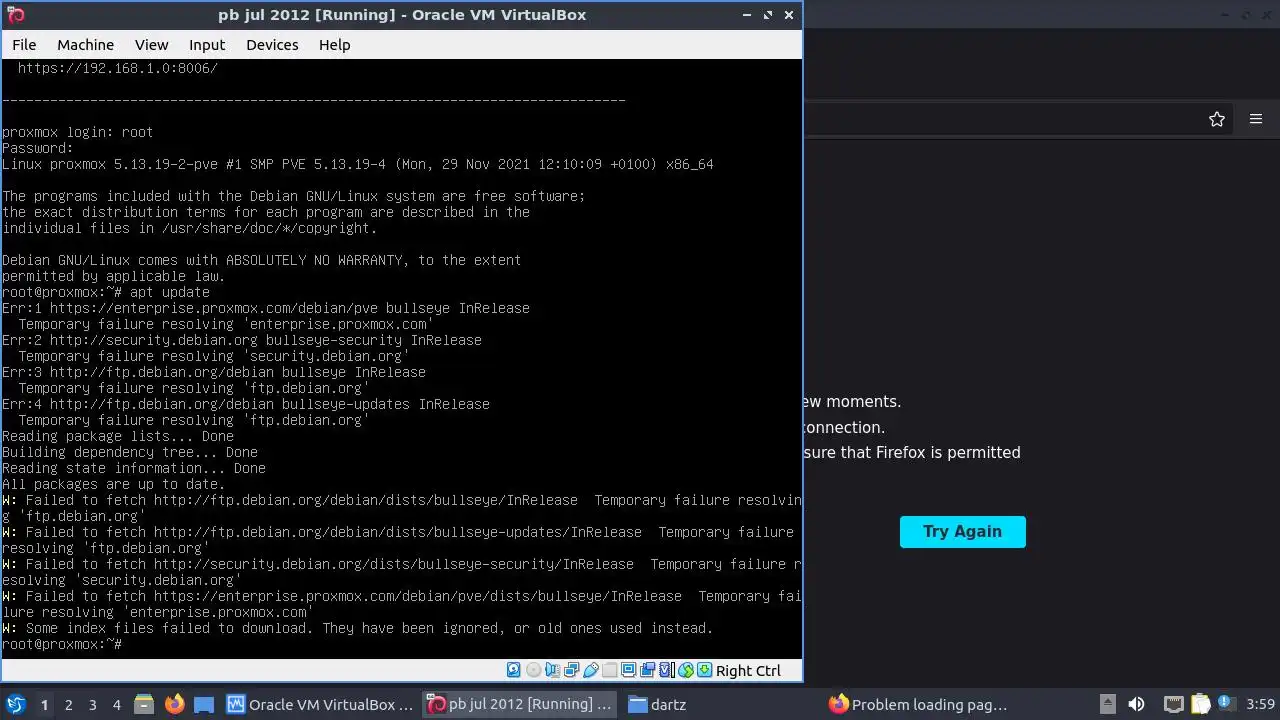Open the Input menu

click(207, 45)
